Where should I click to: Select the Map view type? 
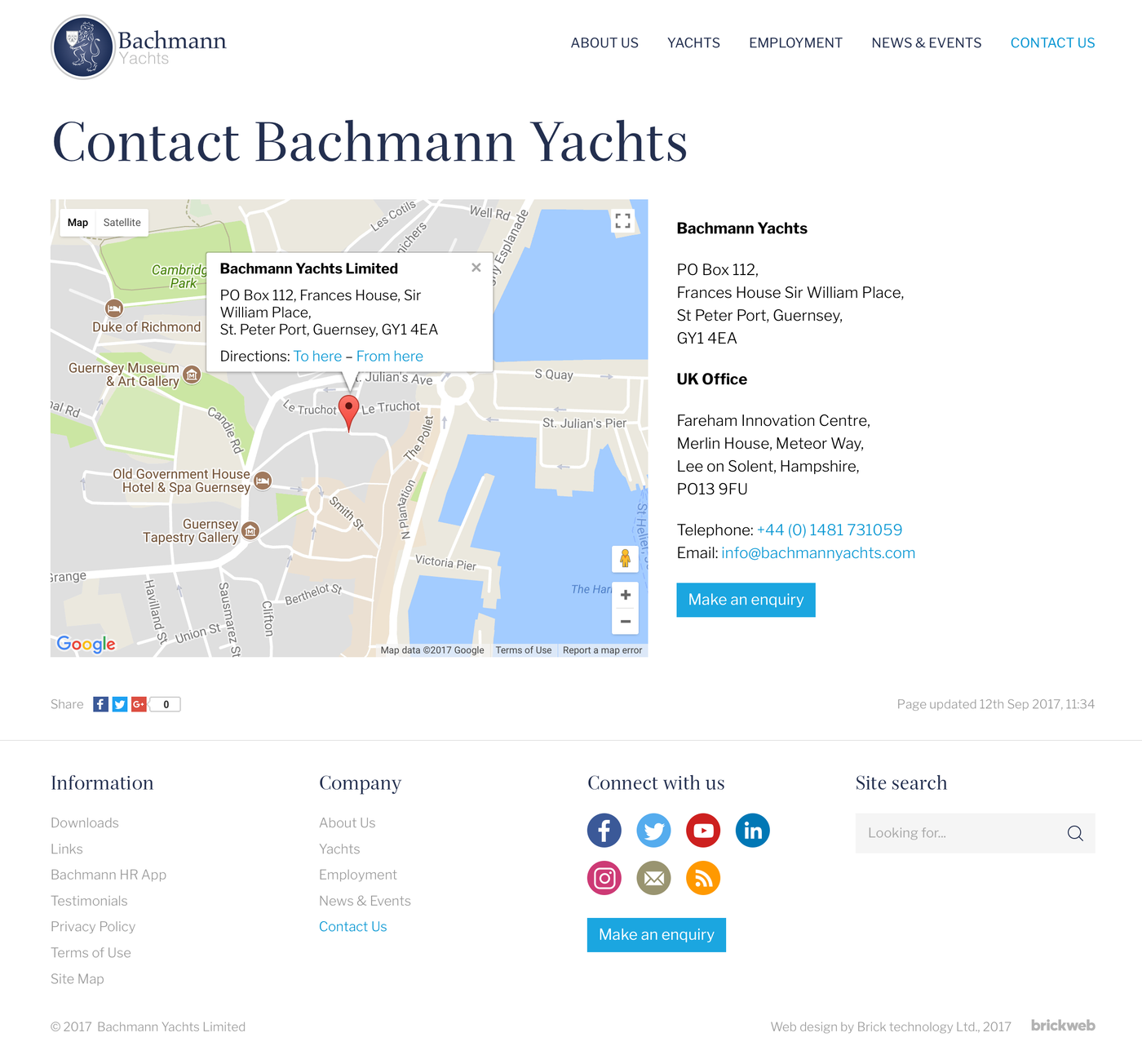[x=78, y=223]
